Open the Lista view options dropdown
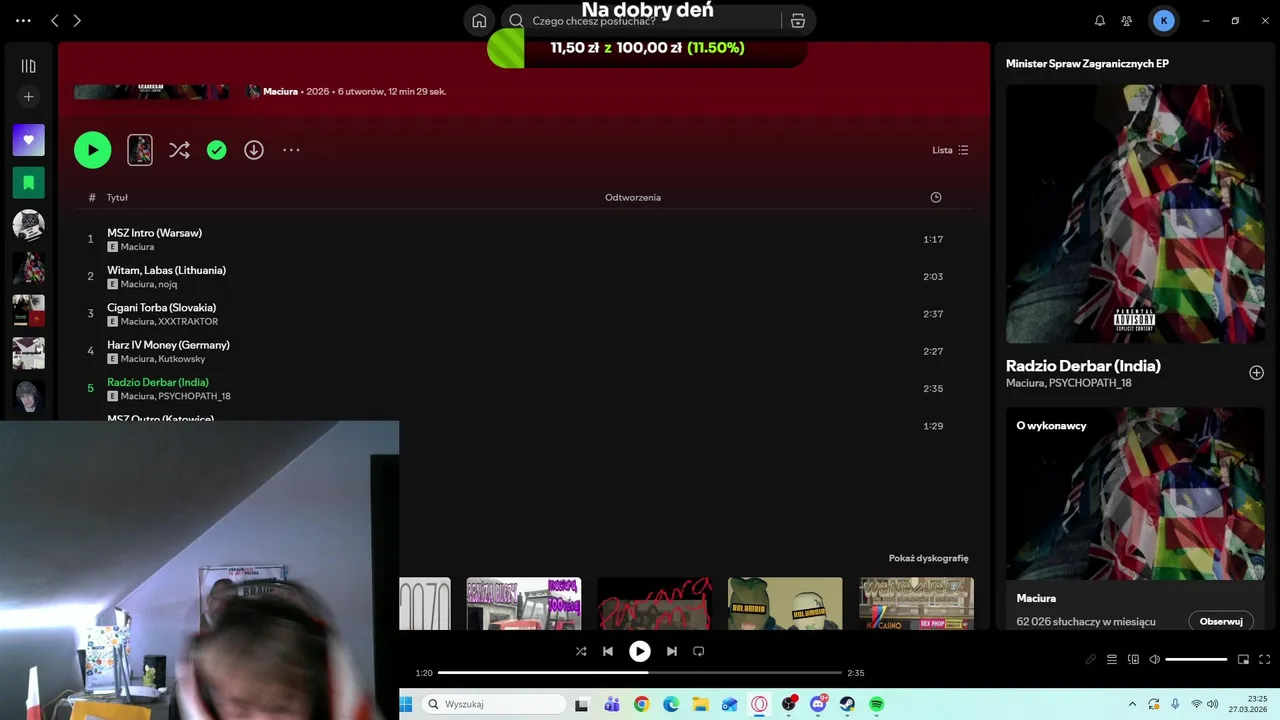Viewport: 1280px width, 720px height. click(x=950, y=150)
